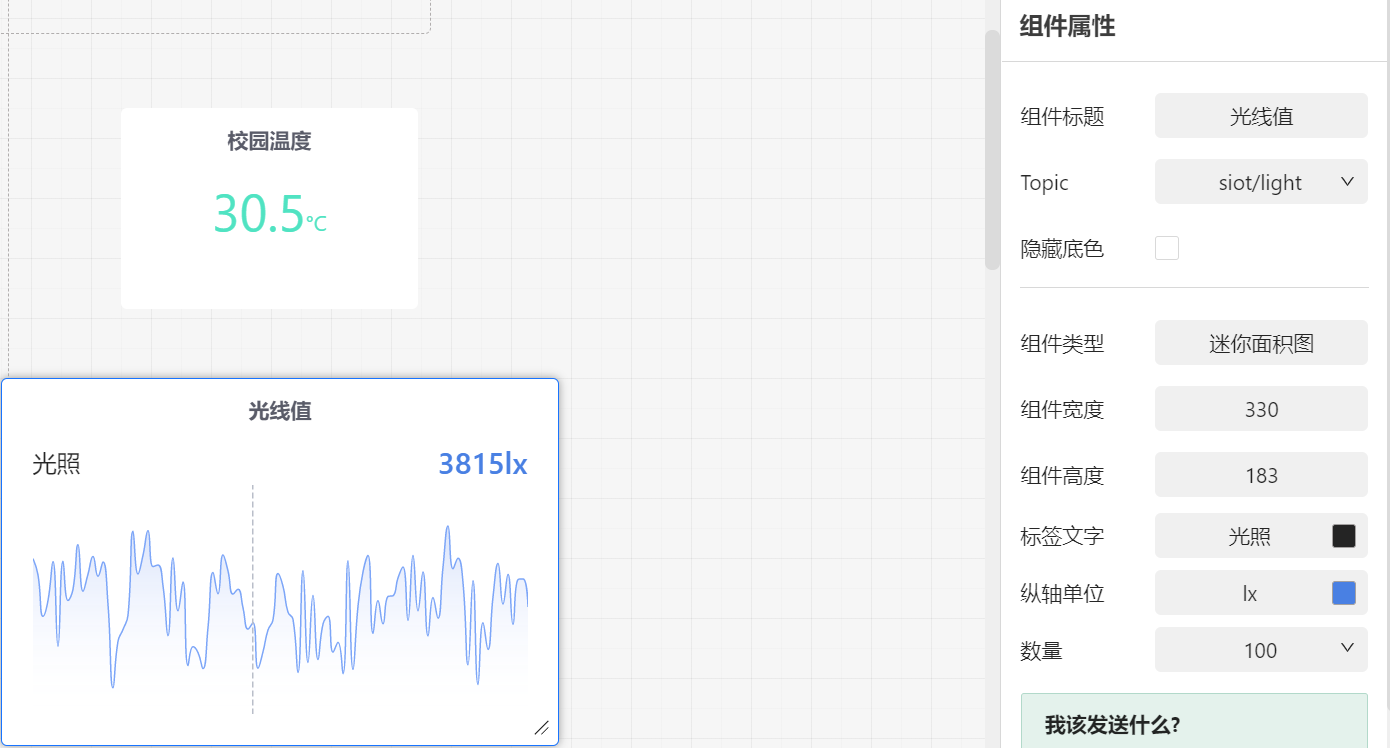Click the canvas vertical scrollbar
This screenshot has height=748, width=1390.
992,150
